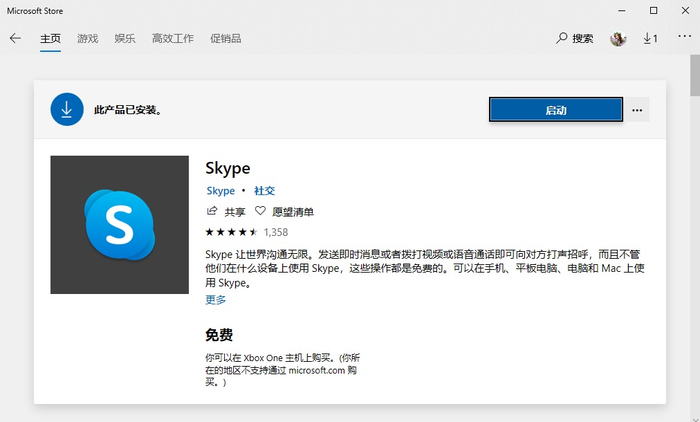Switch to the 主页 tab
The height and width of the screenshot is (422, 700).
[50, 39]
